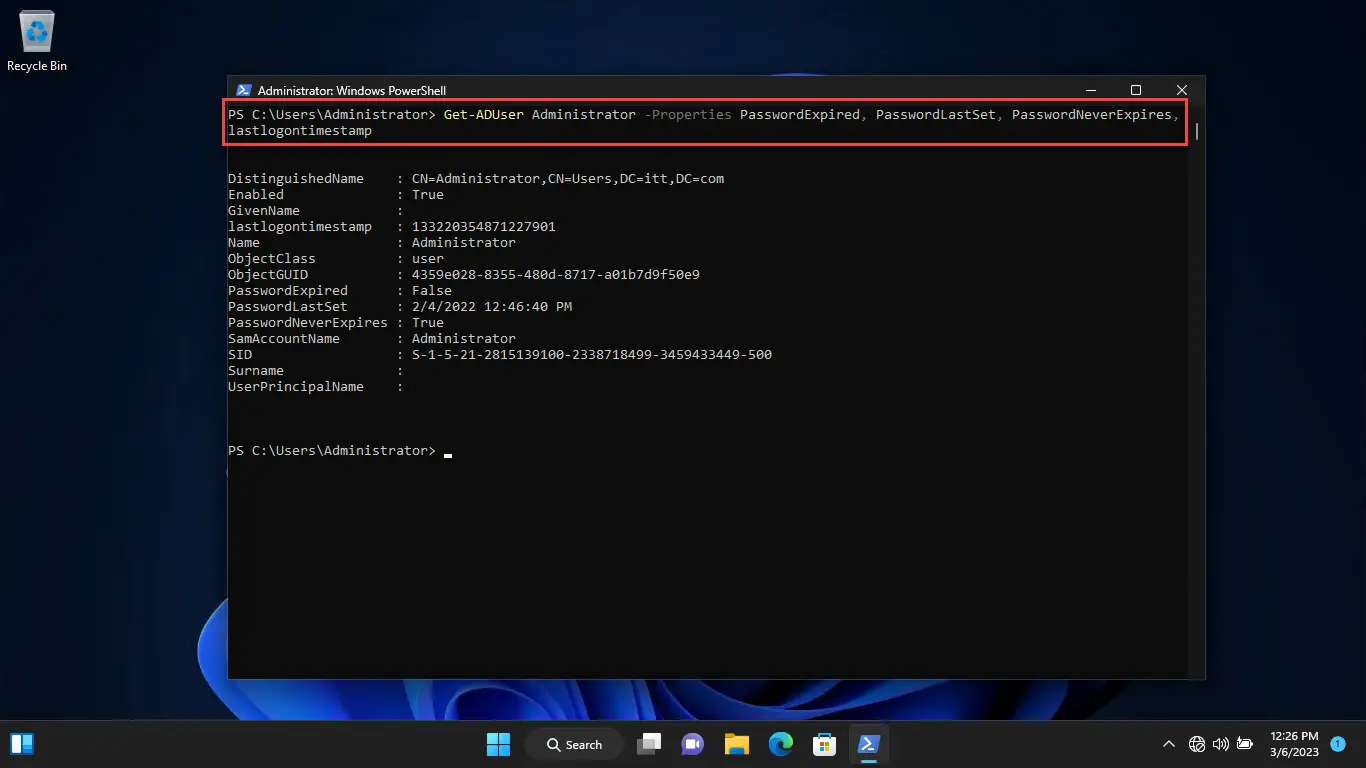Viewport: 1366px width, 768px height.
Task: Launch Microsoft Edge from taskbar
Action: (x=781, y=744)
